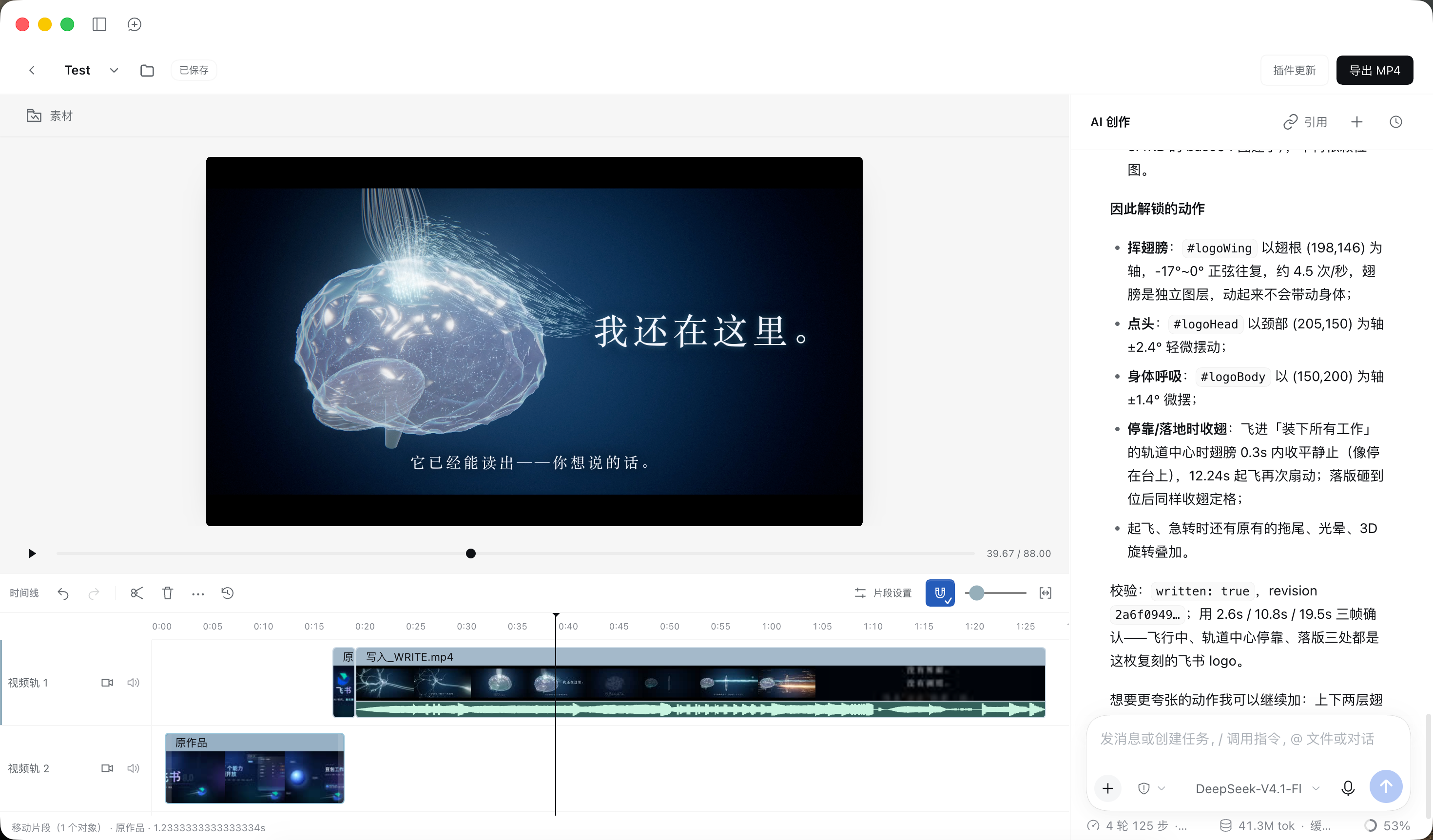Image resolution: width=1433 pixels, height=840 pixels.
Task: Send message with up arrow button
Action: 1386,786
